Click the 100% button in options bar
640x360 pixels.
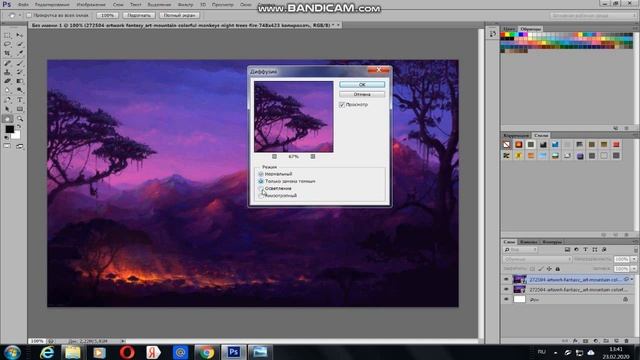click(x=108, y=16)
